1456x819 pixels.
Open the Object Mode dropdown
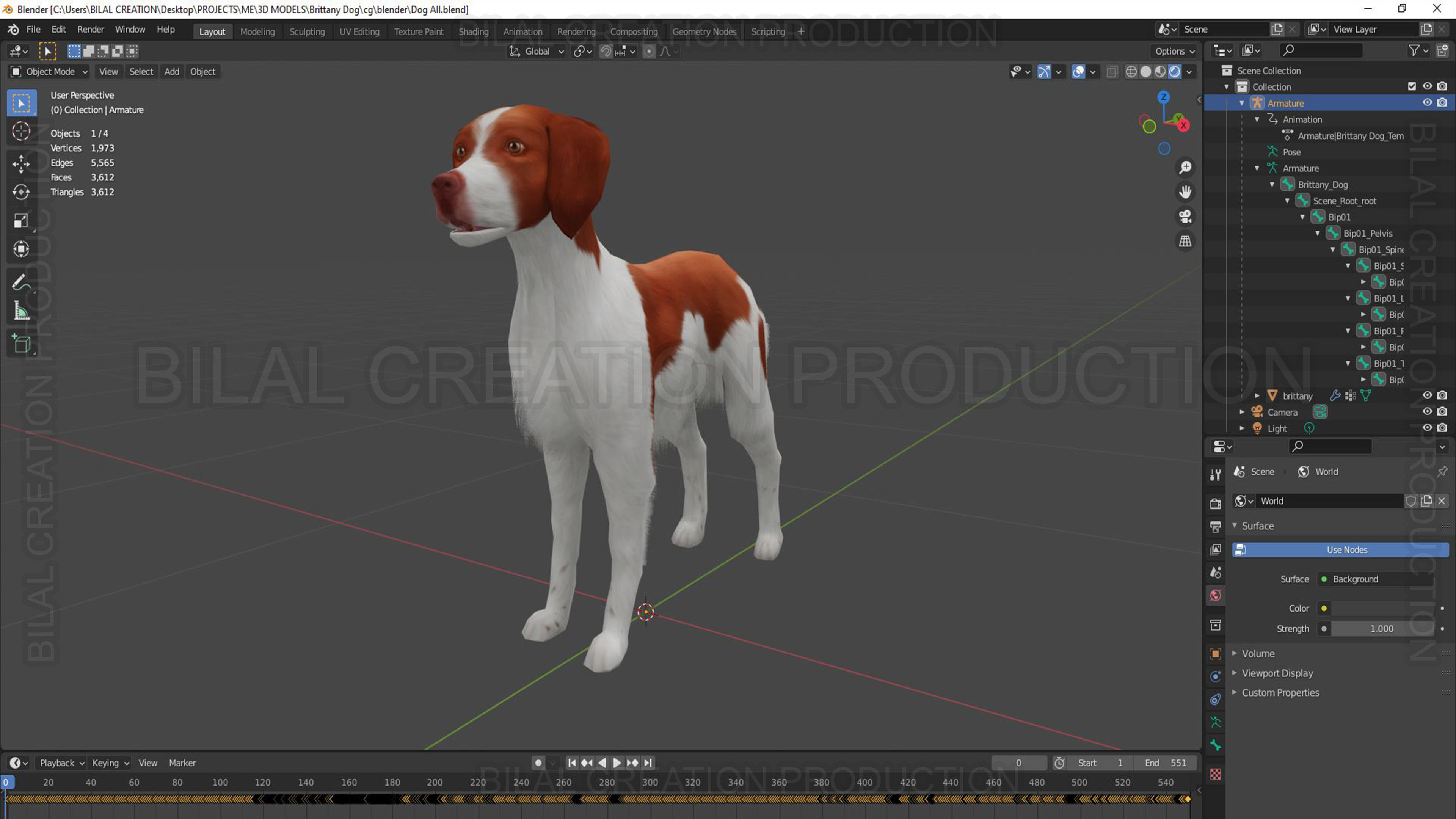click(x=49, y=72)
